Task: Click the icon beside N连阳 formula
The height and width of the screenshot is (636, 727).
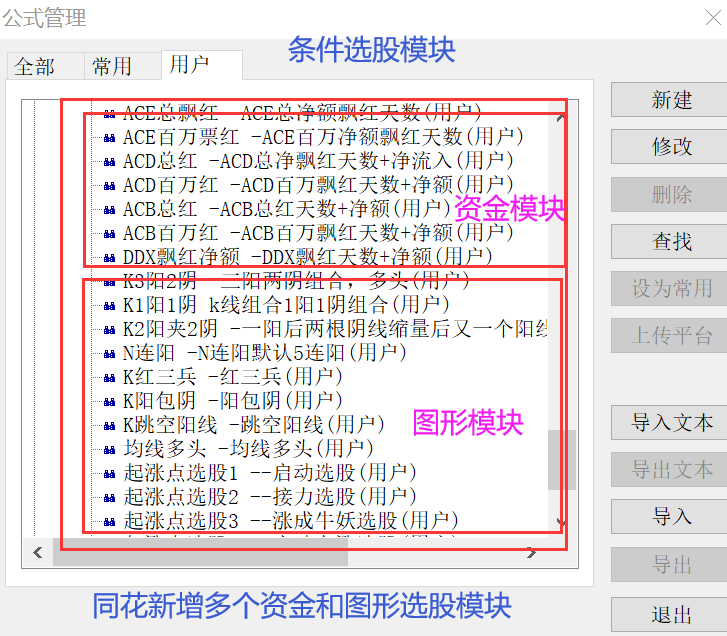Action: pos(109,354)
